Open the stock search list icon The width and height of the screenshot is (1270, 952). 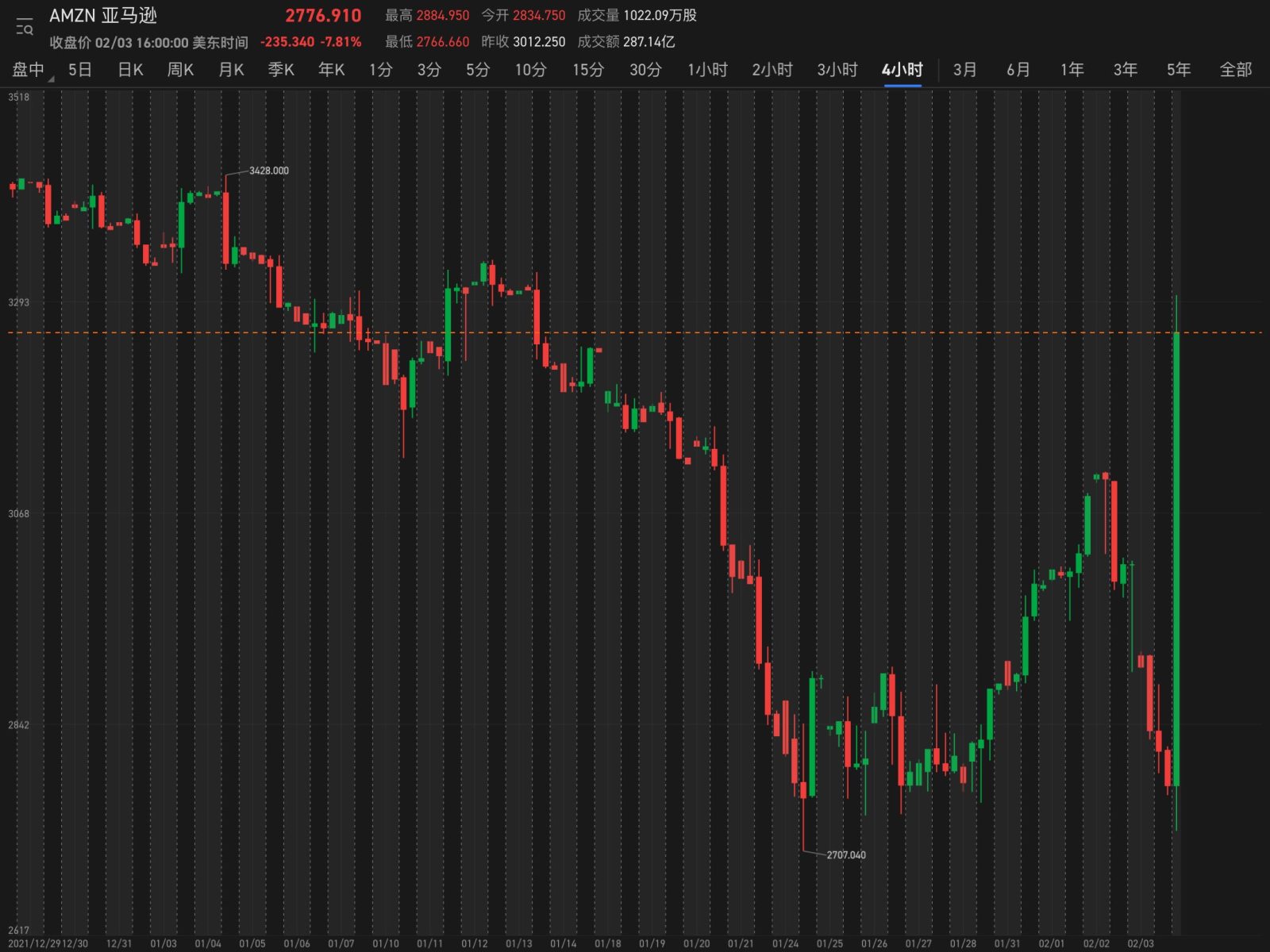click(x=25, y=27)
